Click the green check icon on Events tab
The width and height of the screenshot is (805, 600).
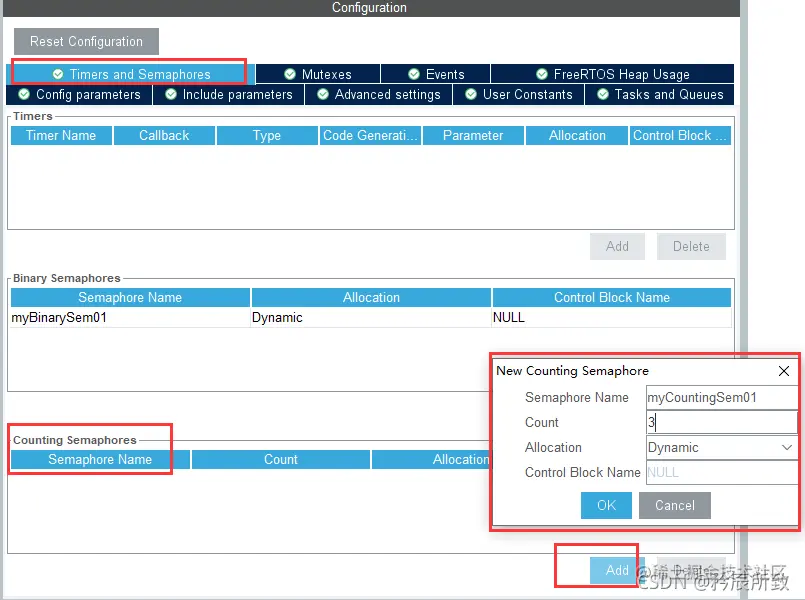(x=414, y=74)
